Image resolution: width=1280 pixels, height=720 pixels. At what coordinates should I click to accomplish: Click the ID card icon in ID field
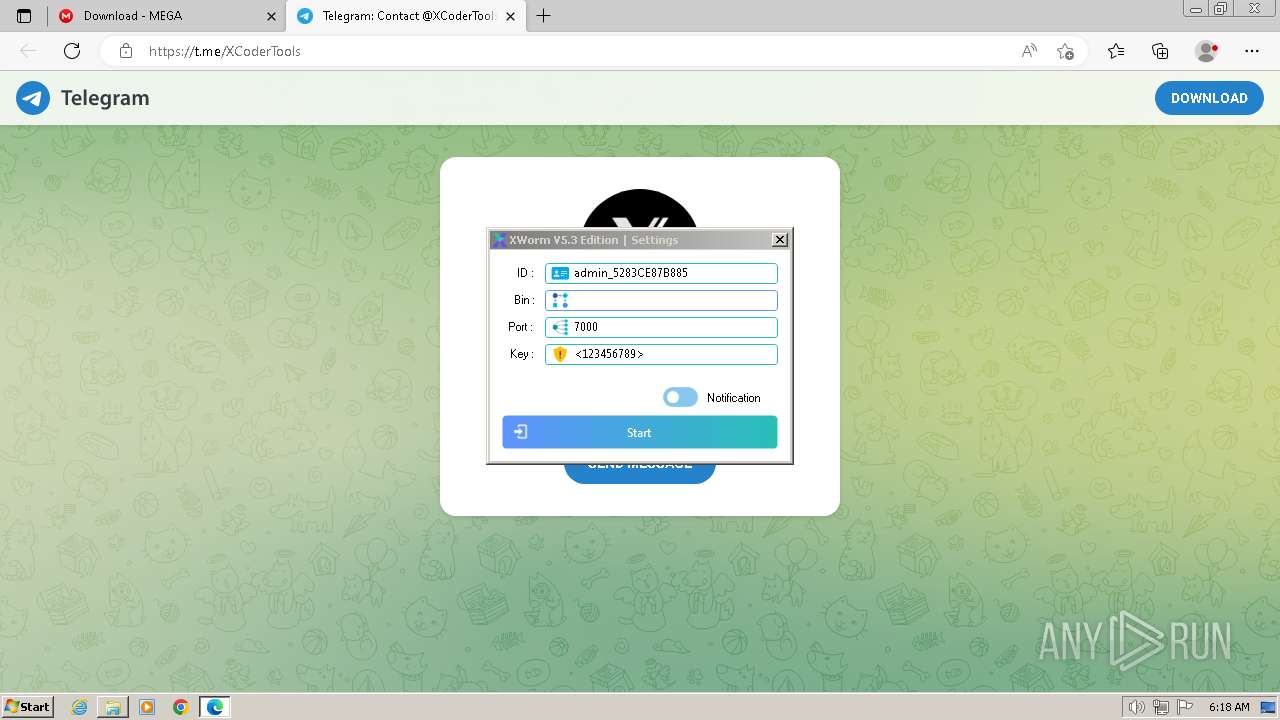(x=560, y=273)
